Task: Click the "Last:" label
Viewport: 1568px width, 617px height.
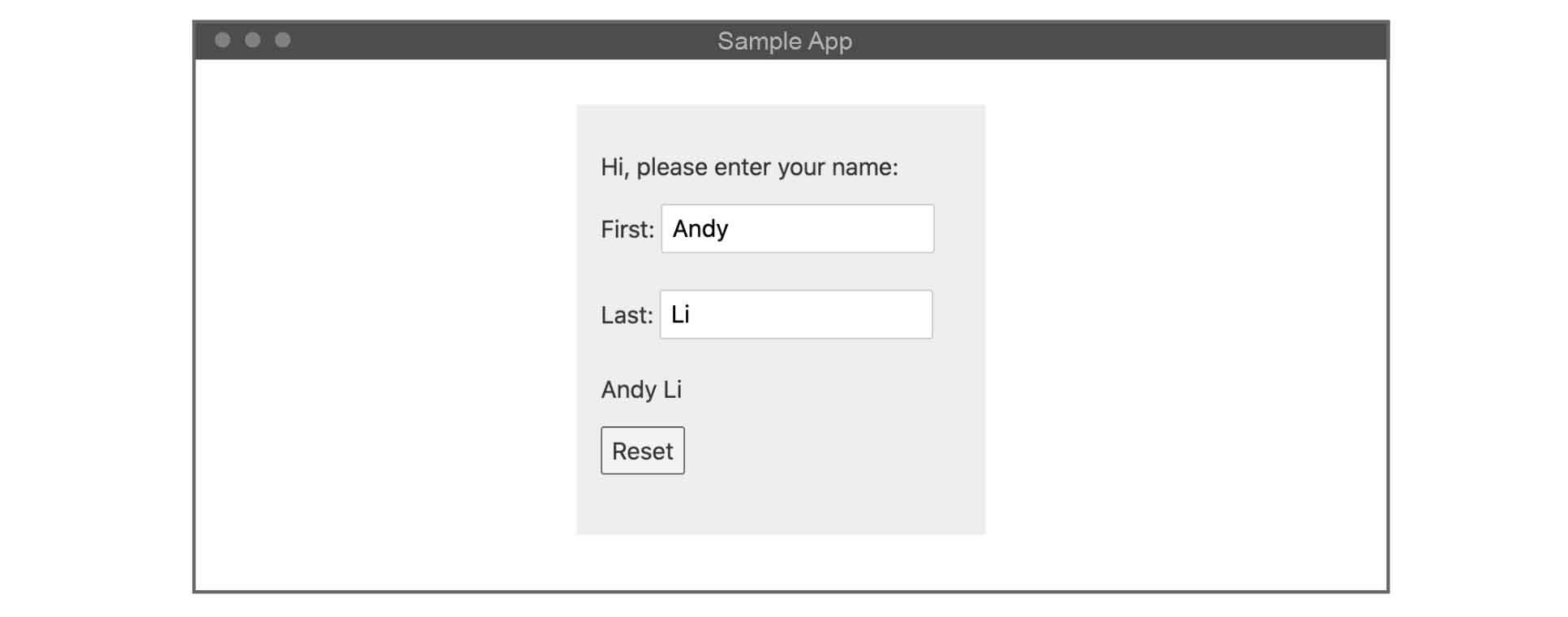Action: 626,316
